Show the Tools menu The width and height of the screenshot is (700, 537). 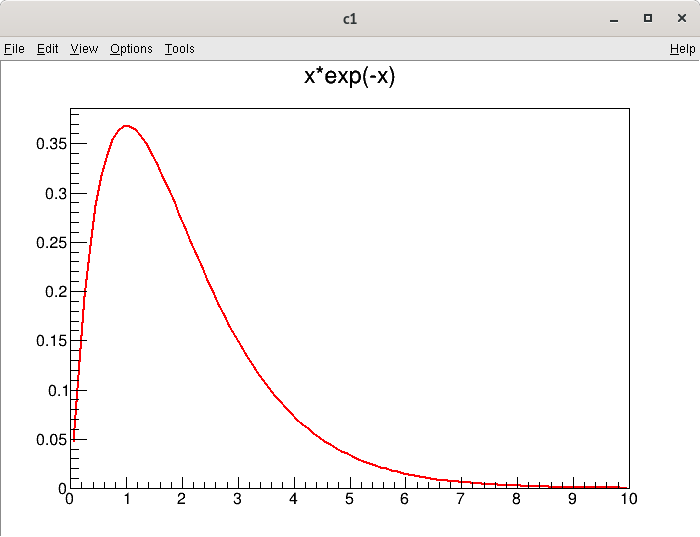(180, 49)
